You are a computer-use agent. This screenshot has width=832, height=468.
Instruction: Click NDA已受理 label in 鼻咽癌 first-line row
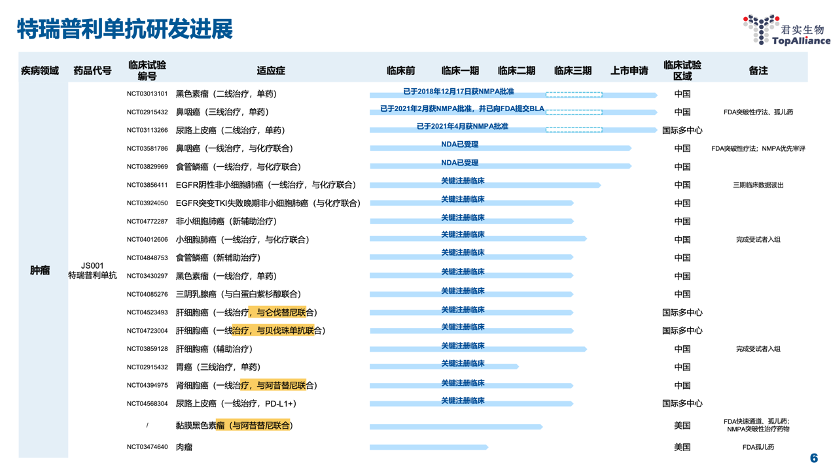tap(460, 144)
